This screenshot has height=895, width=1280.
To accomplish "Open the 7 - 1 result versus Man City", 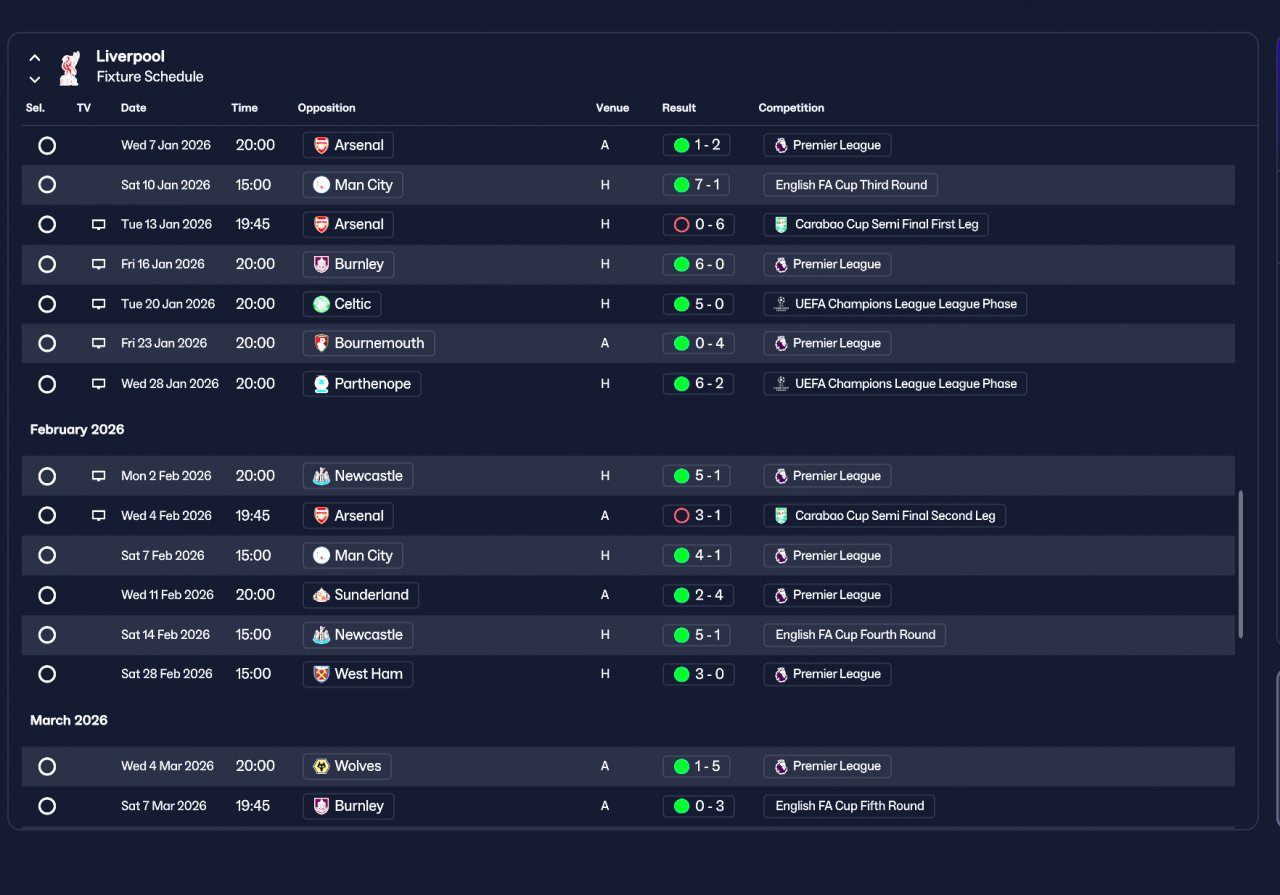I will click(x=697, y=185).
